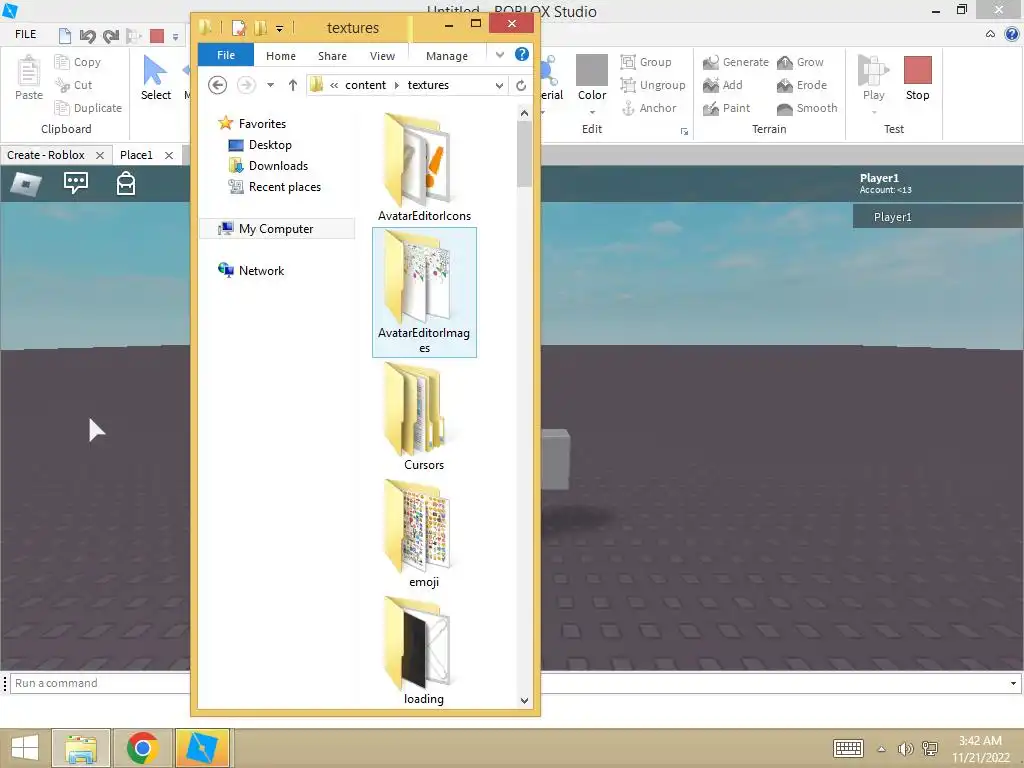
Task: Click Group in the Edit section
Action: tap(646, 62)
